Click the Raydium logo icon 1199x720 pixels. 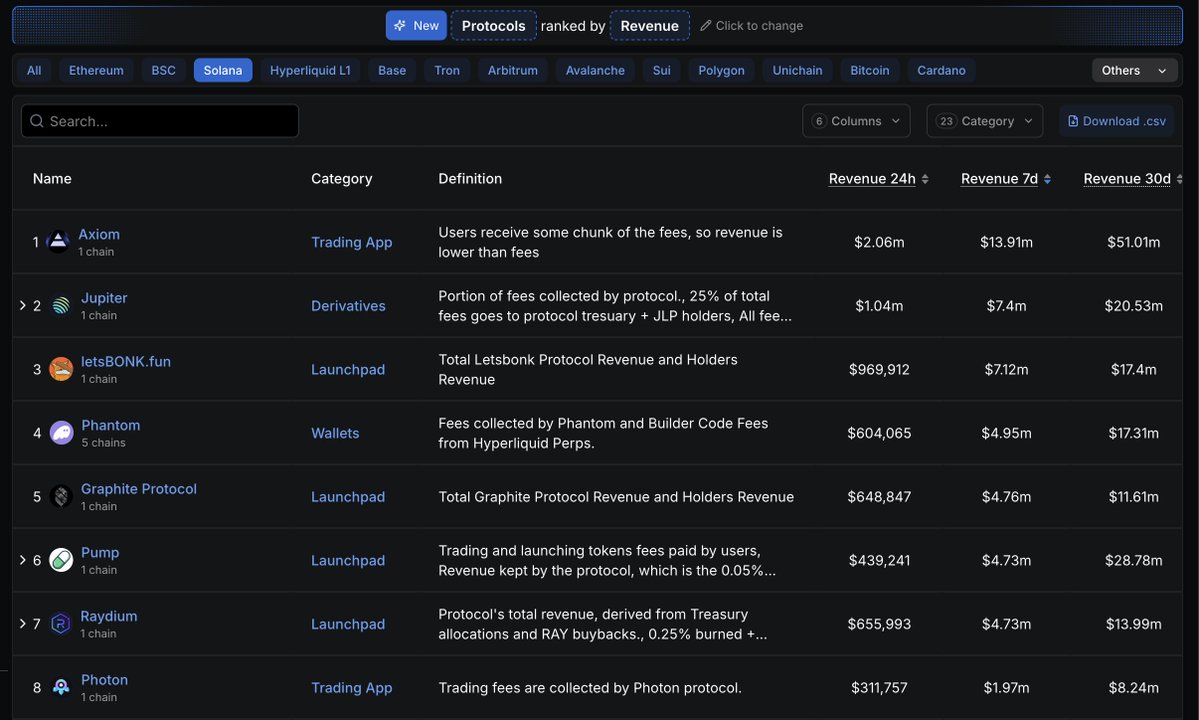coord(60,624)
